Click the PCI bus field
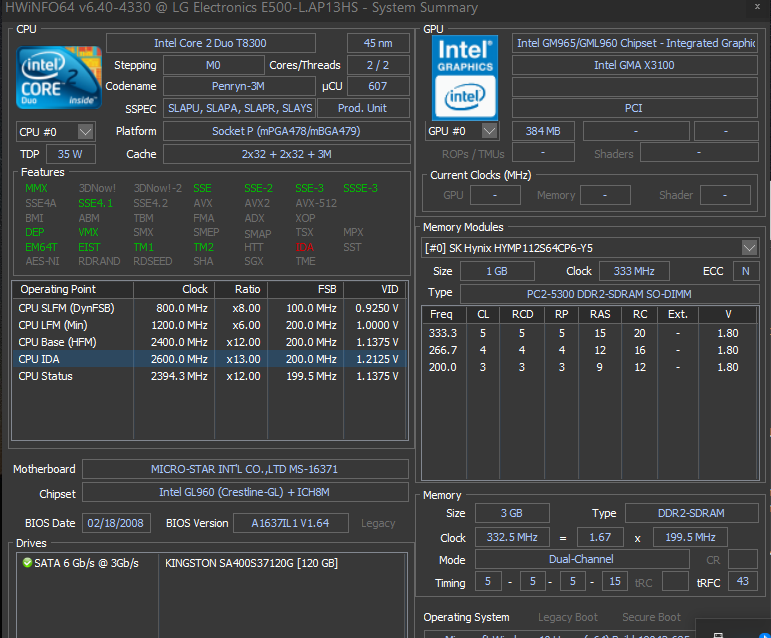 634,108
